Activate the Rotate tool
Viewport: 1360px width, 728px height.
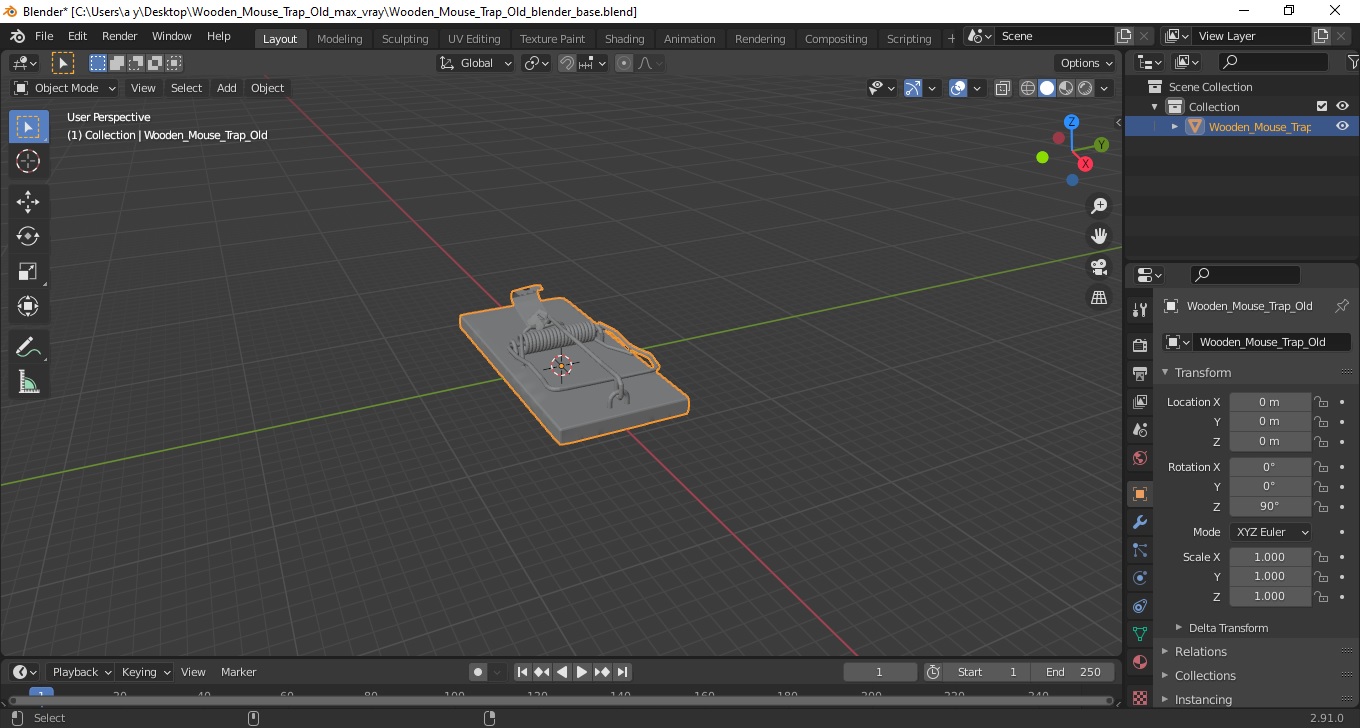coord(28,236)
